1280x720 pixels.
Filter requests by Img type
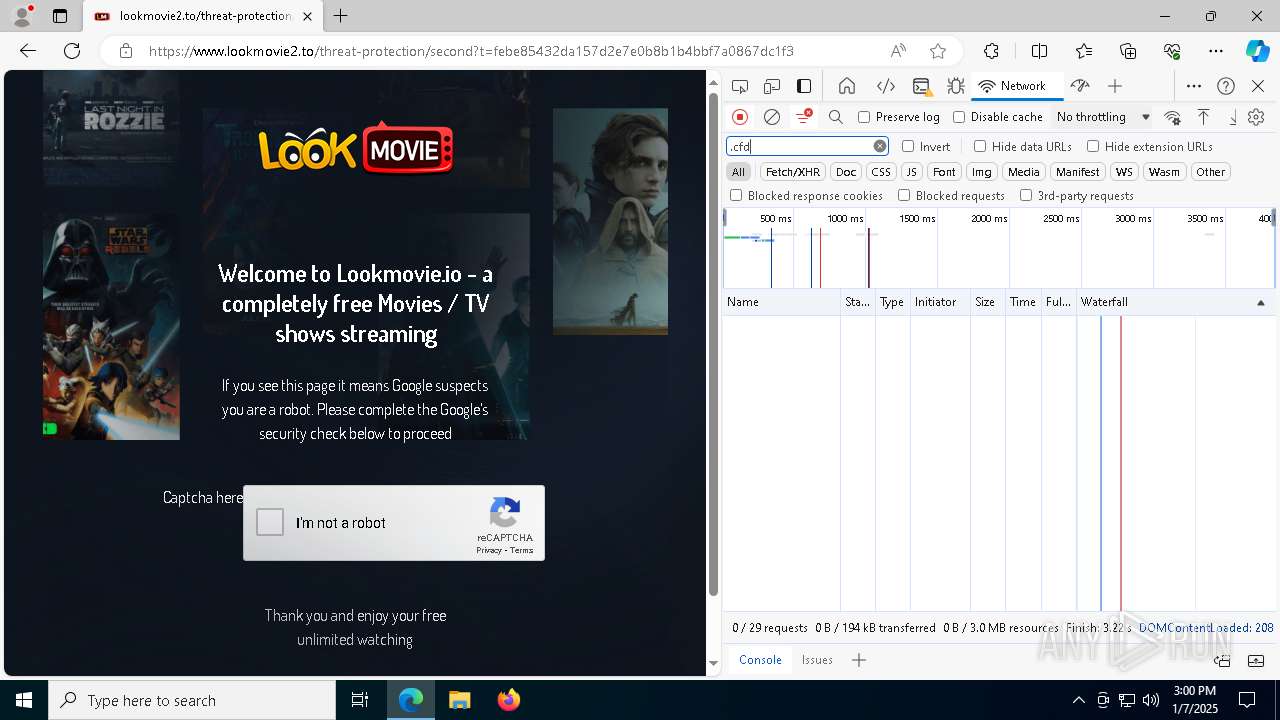982,172
